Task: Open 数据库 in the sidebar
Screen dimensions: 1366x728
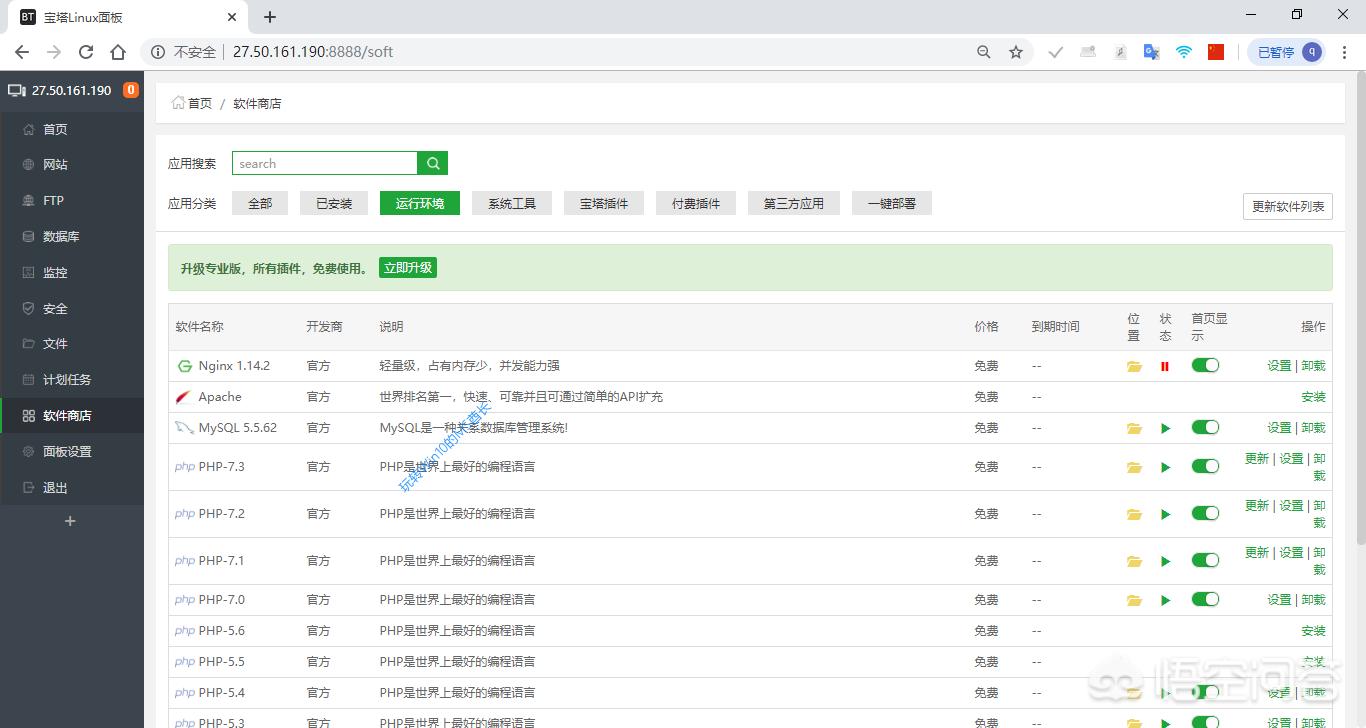Action: [72, 237]
